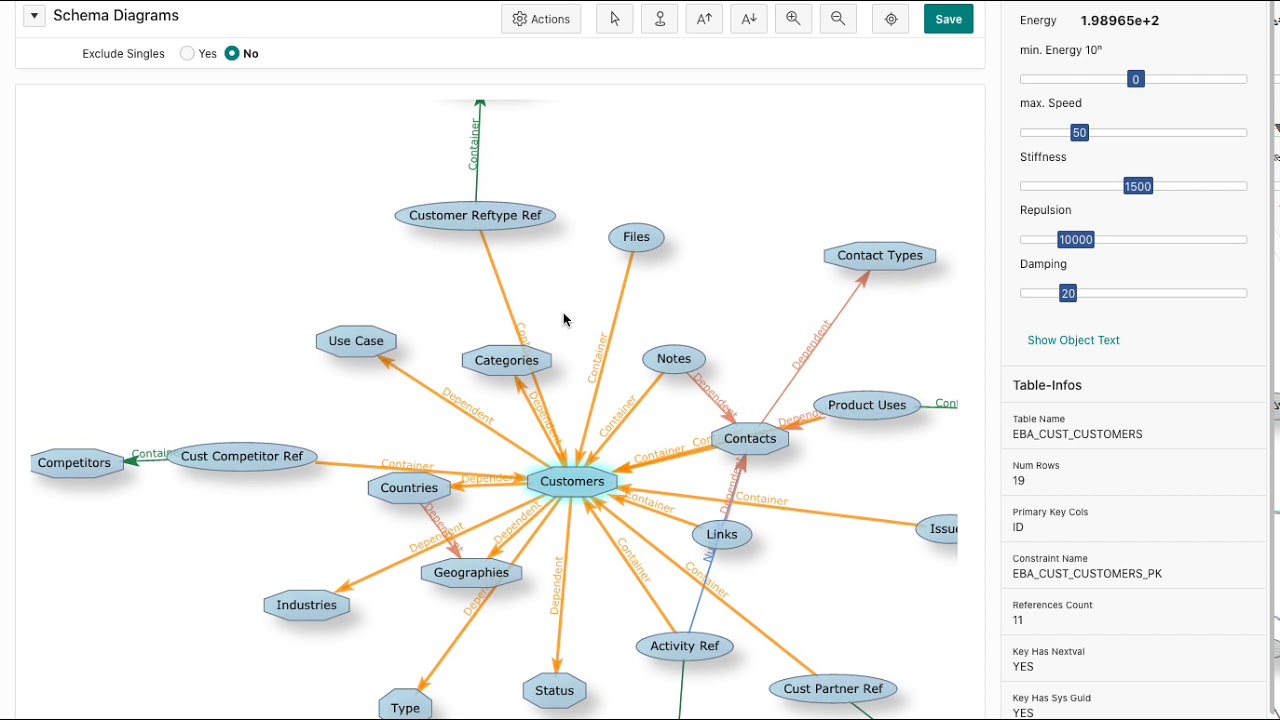This screenshot has width=1280, height=720.
Task: Activate the pin node tool
Action: (660, 19)
